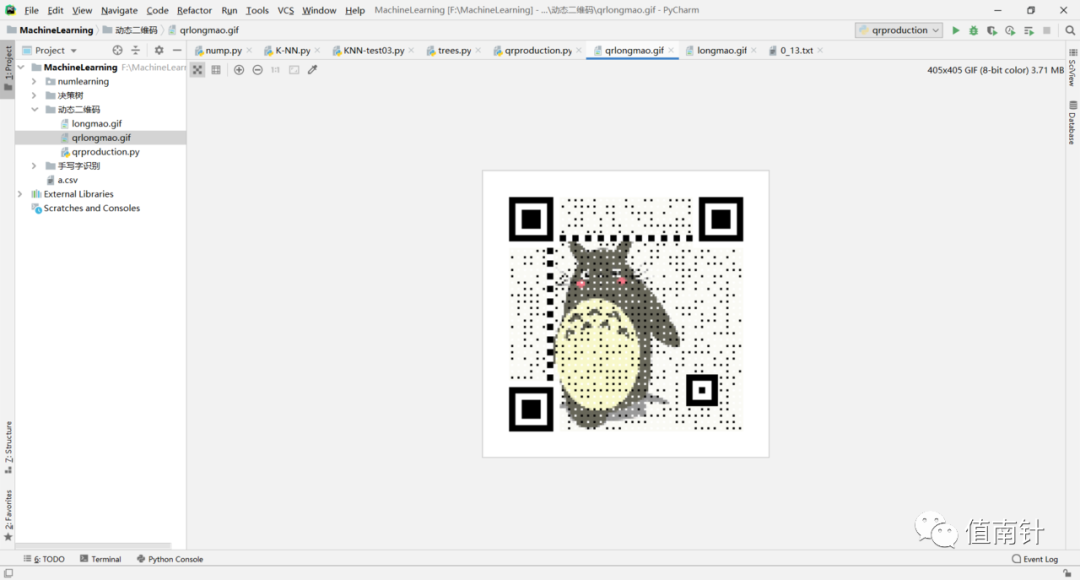The height and width of the screenshot is (580, 1080).
Task: Open the concurrency diagram run icon
Action: point(1028,30)
